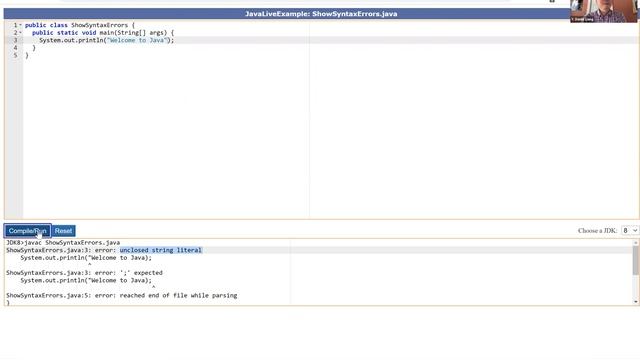The image size is (640, 360).
Task: Click the output scrollbar up arrow
Action: pyautogui.click(x=636, y=242)
